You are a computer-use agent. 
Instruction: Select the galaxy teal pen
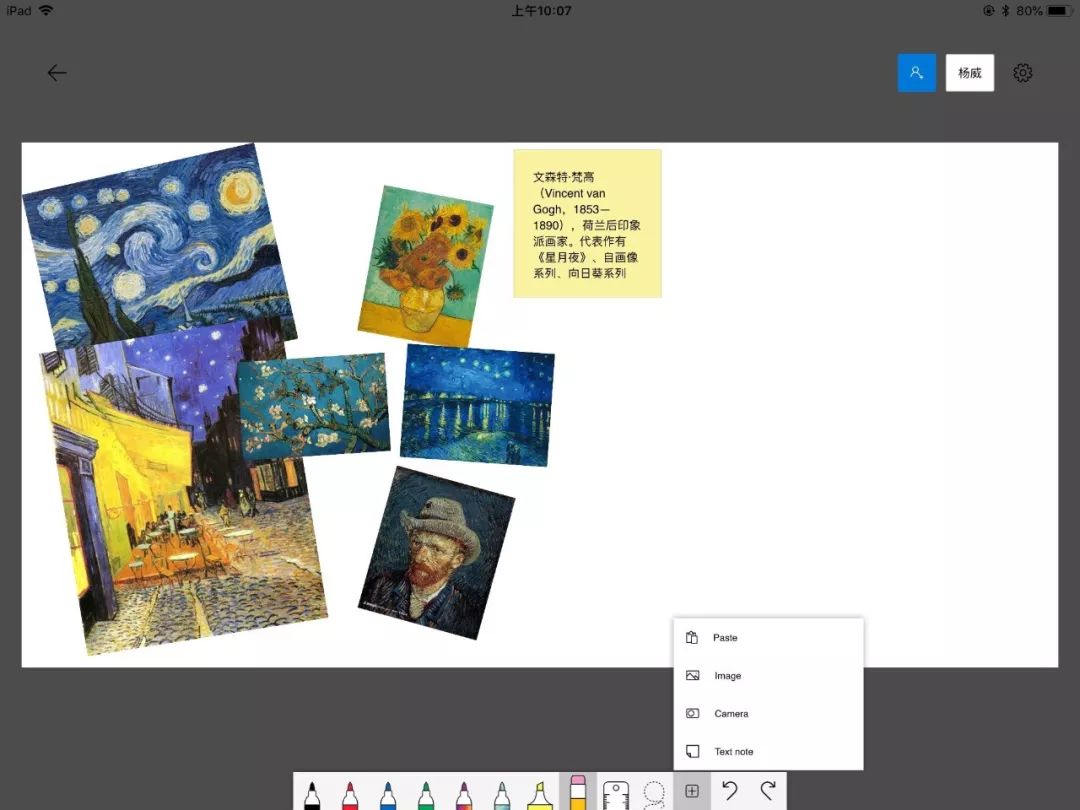(501, 794)
